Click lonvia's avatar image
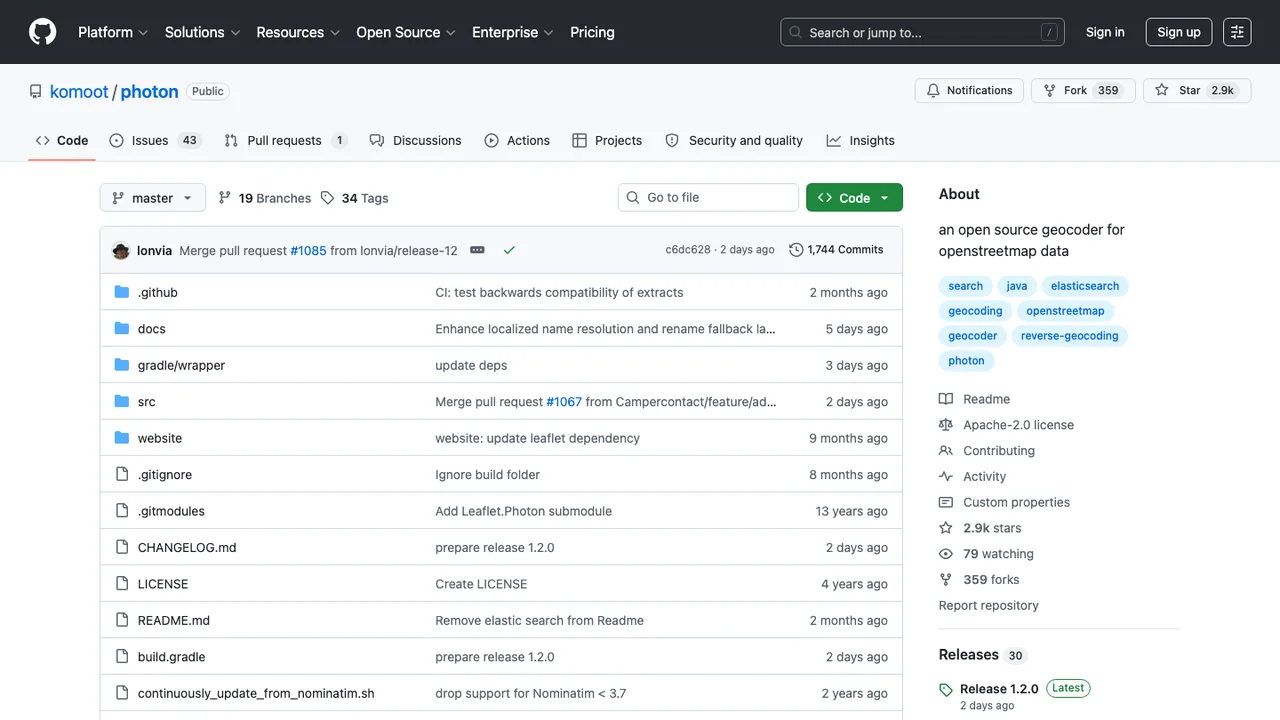1280x720 pixels. 121,250
